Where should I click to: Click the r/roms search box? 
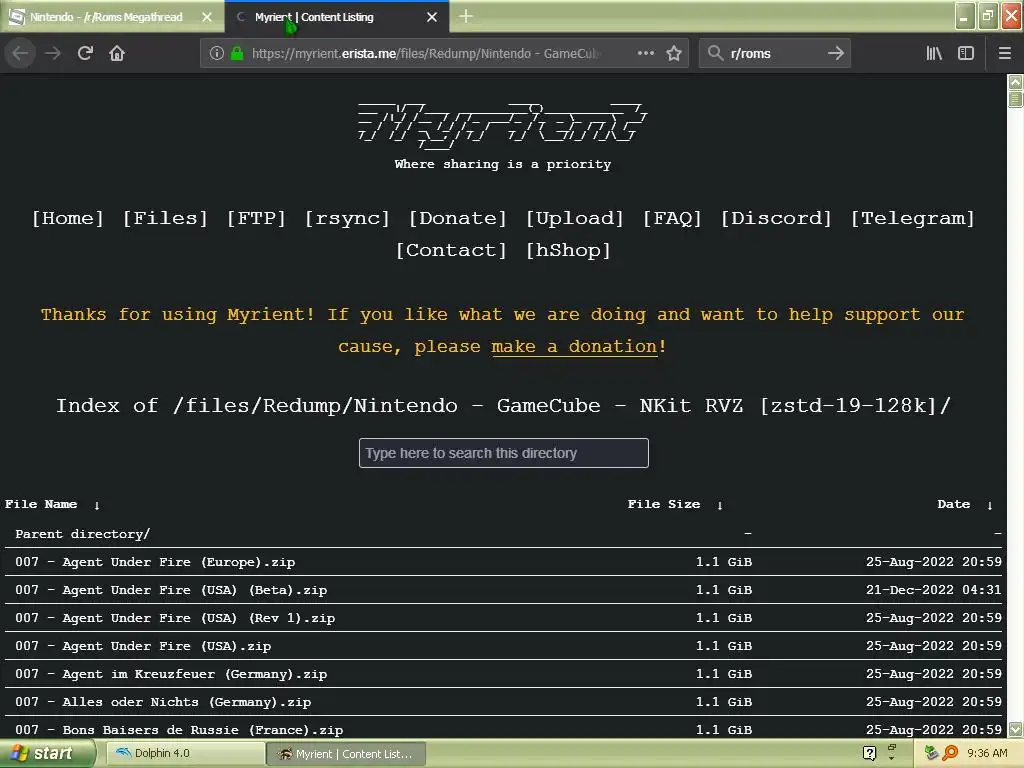coord(774,54)
